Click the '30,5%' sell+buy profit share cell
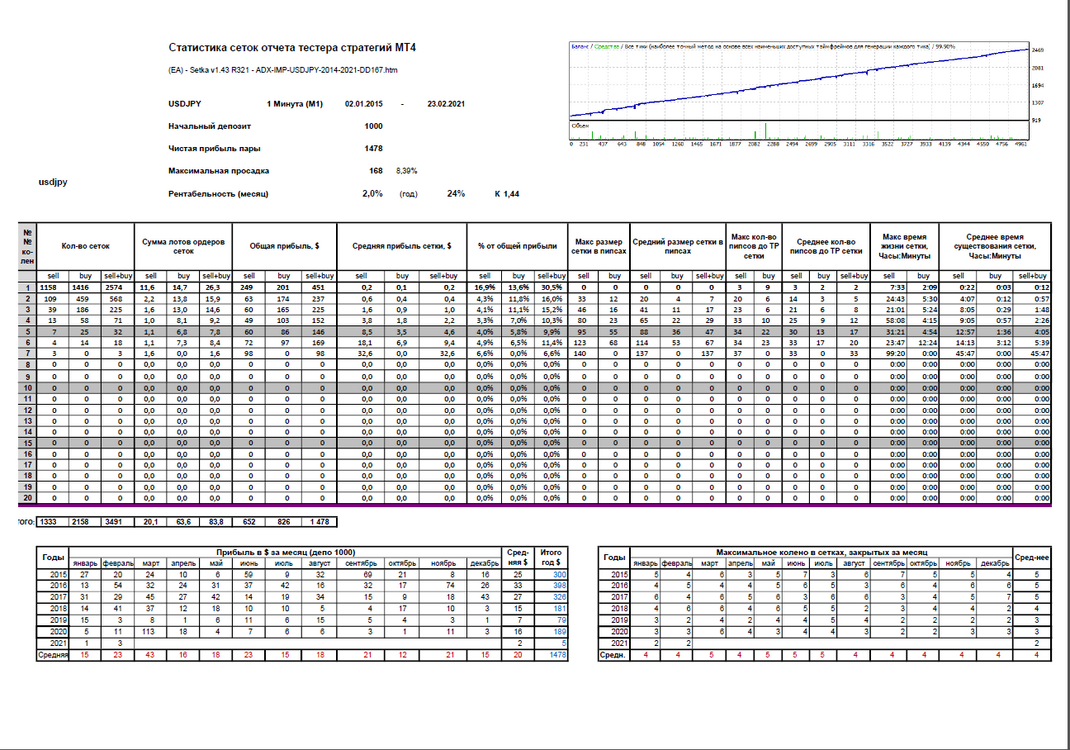The image size is (1070, 750). click(551, 287)
